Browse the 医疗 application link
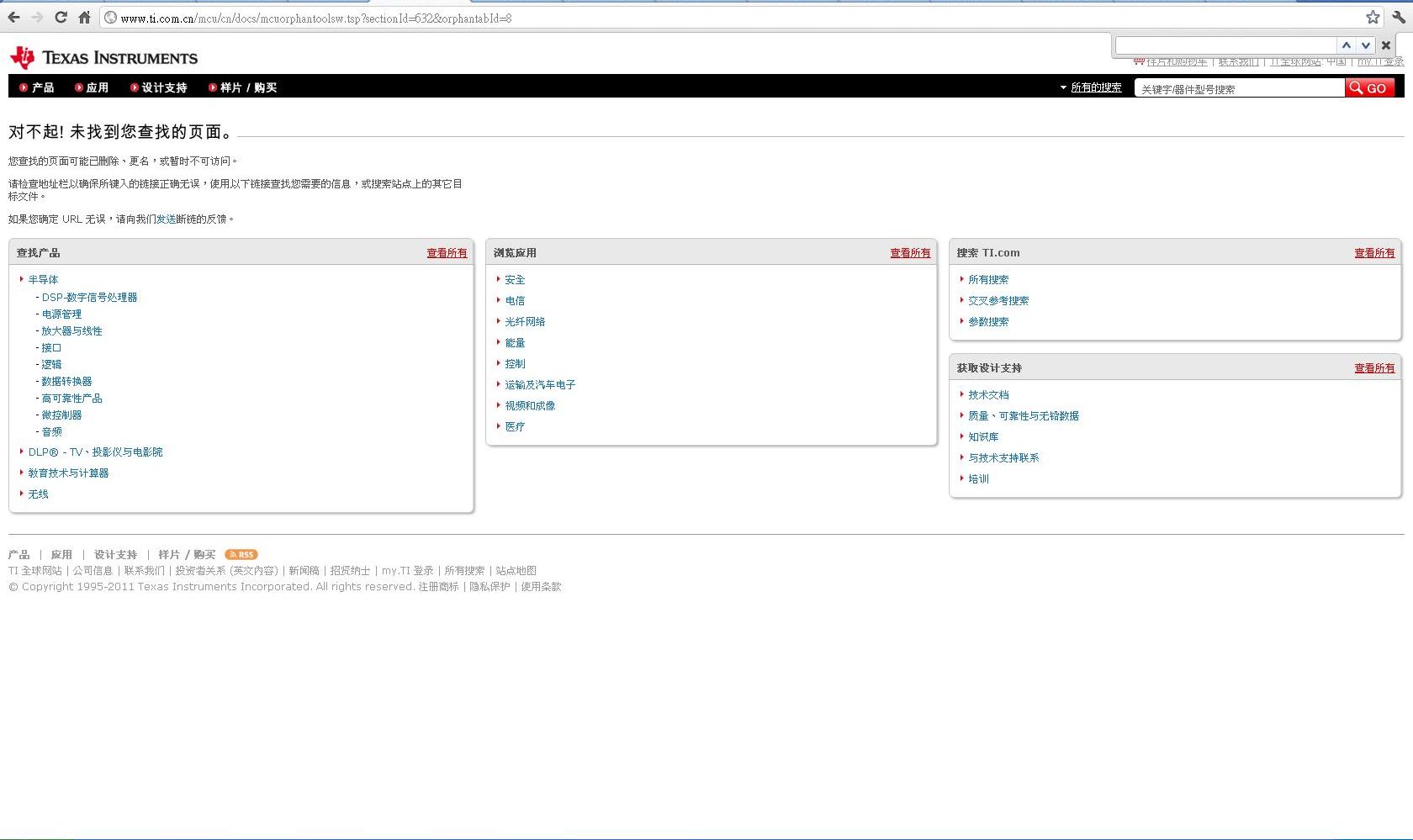The width and height of the screenshot is (1413, 840). pyautogui.click(x=515, y=427)
